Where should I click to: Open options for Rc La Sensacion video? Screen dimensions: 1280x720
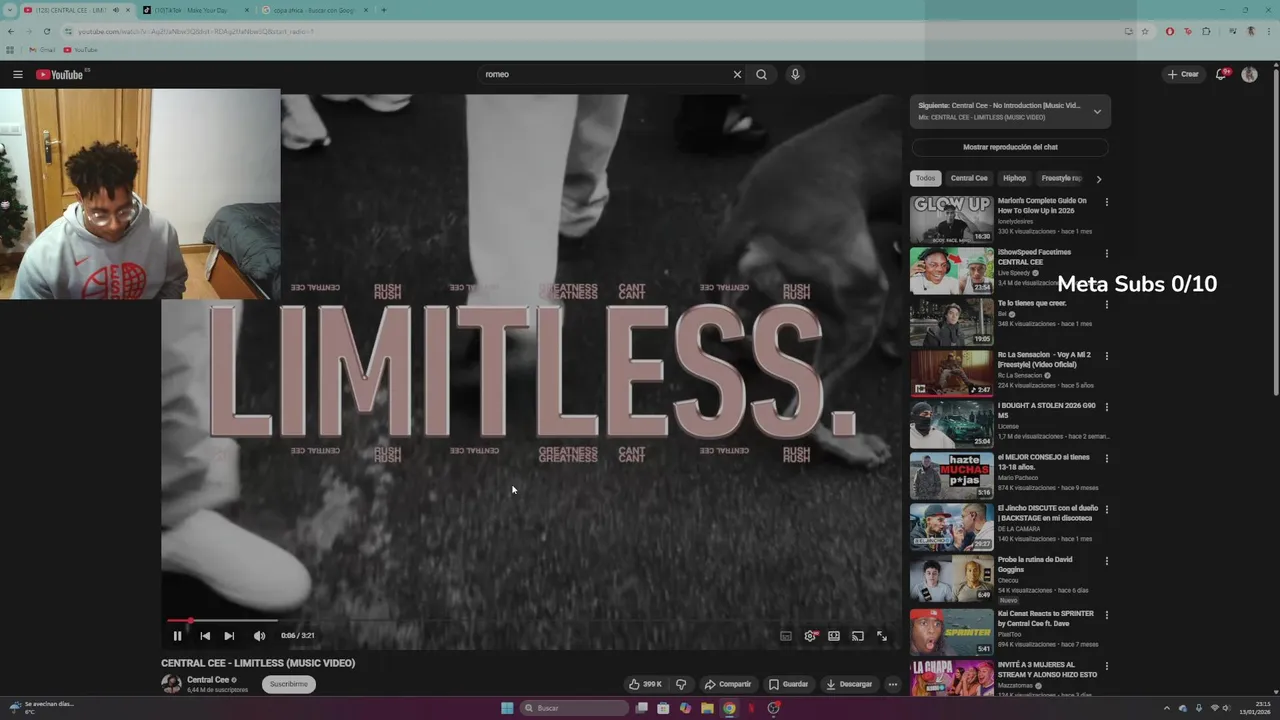tap(1106, 356)
